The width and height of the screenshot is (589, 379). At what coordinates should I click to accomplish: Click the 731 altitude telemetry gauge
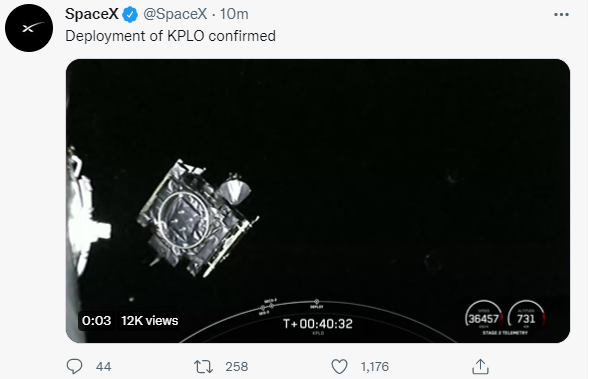tap(526, 317)
